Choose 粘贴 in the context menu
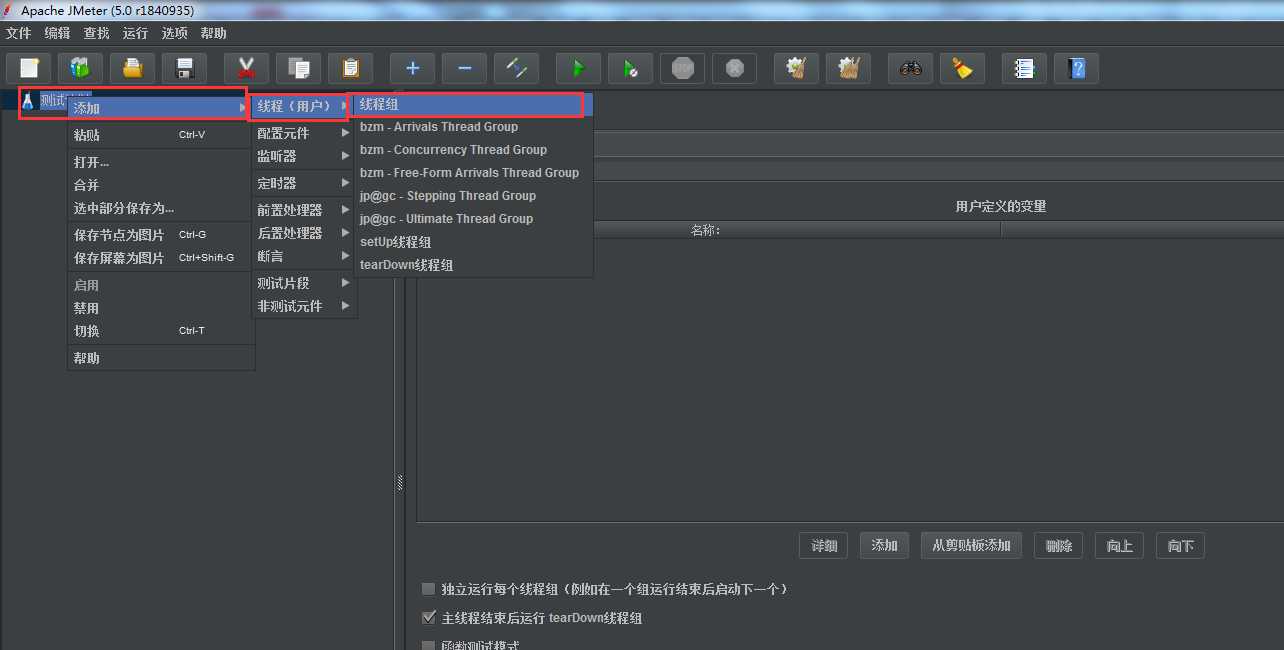The width and height of the screenshot is (1284, 650). [161, 135]
